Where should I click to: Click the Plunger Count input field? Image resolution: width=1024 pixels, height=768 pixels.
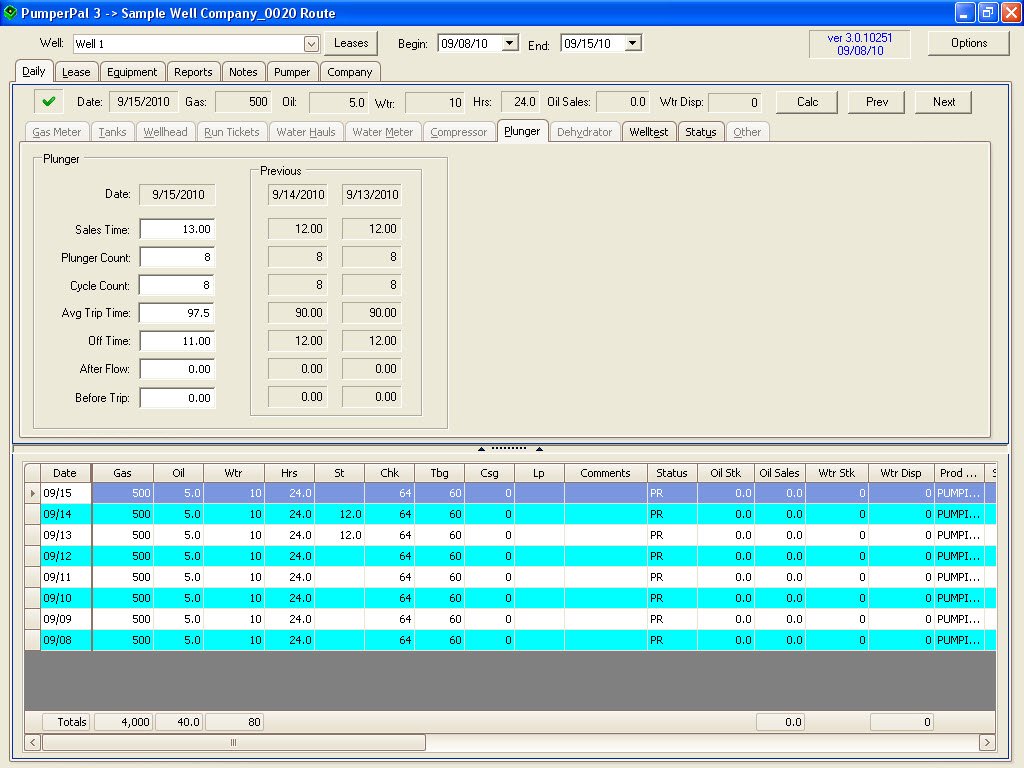tap(177, 257)
